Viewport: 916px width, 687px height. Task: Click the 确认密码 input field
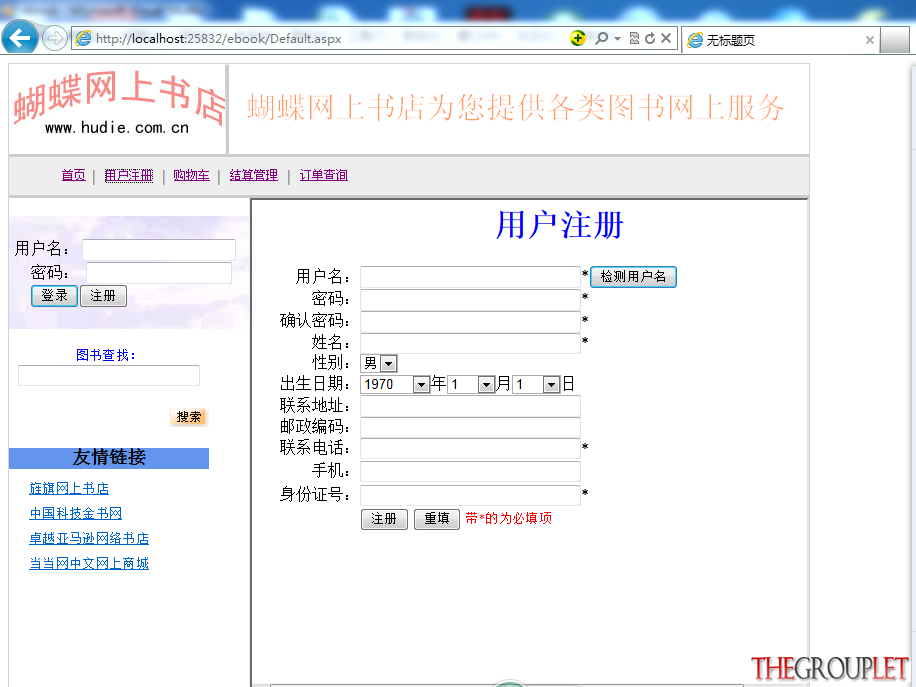click(x=470, y=322)
